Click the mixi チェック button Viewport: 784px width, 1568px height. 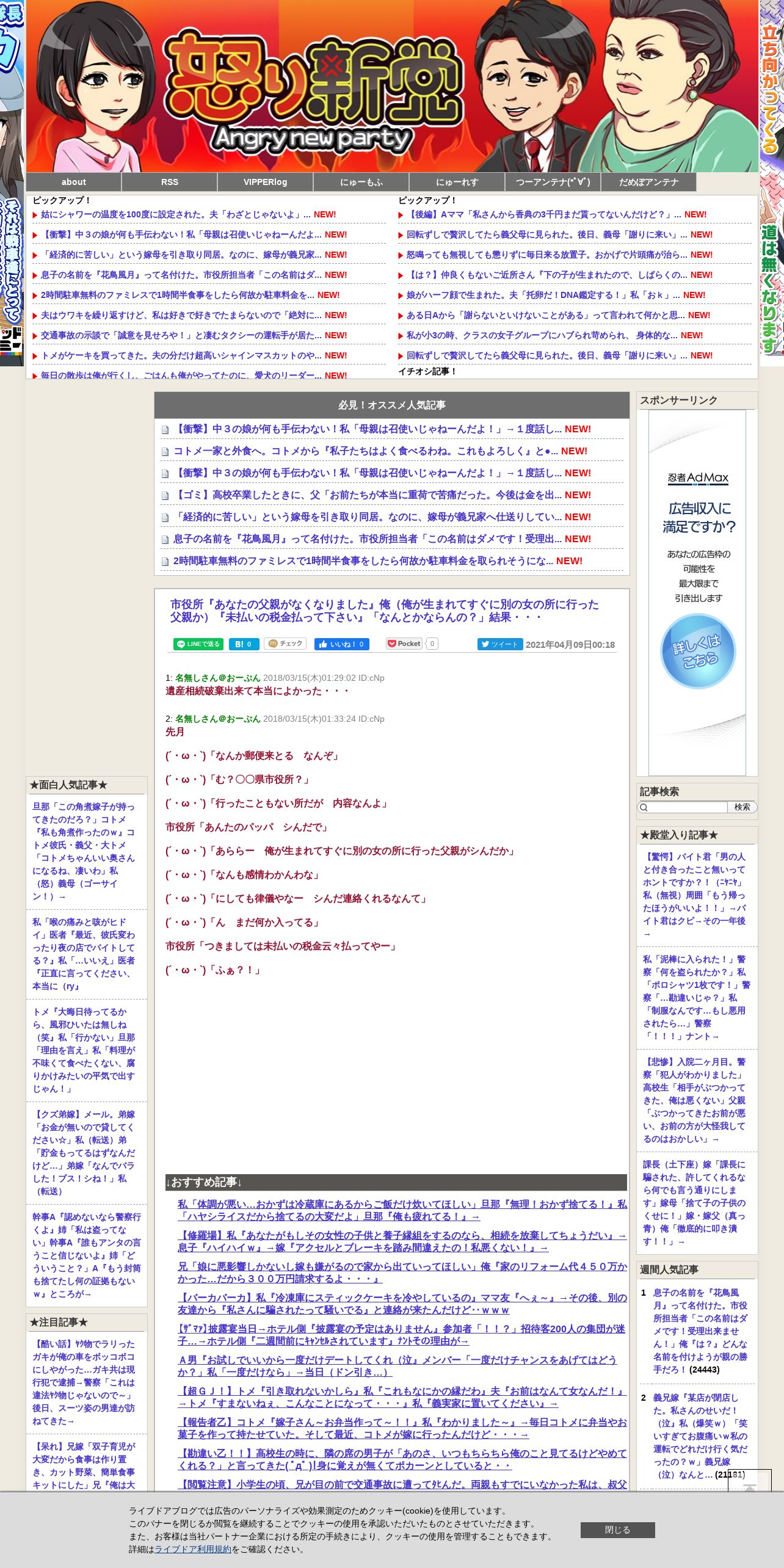pos(286,644)
